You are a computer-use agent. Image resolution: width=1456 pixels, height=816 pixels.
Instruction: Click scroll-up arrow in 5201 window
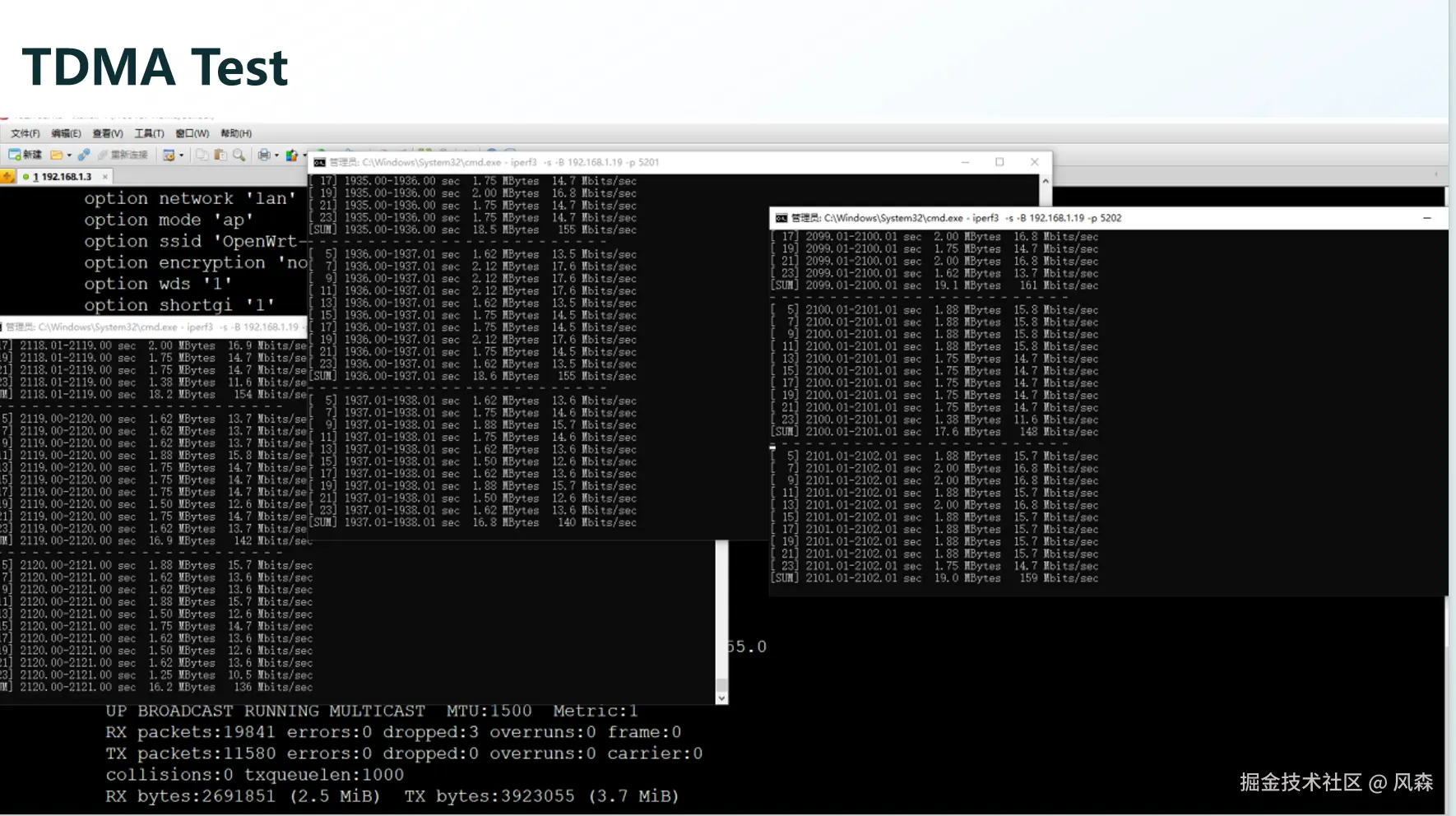click(x=1046, y=181)
